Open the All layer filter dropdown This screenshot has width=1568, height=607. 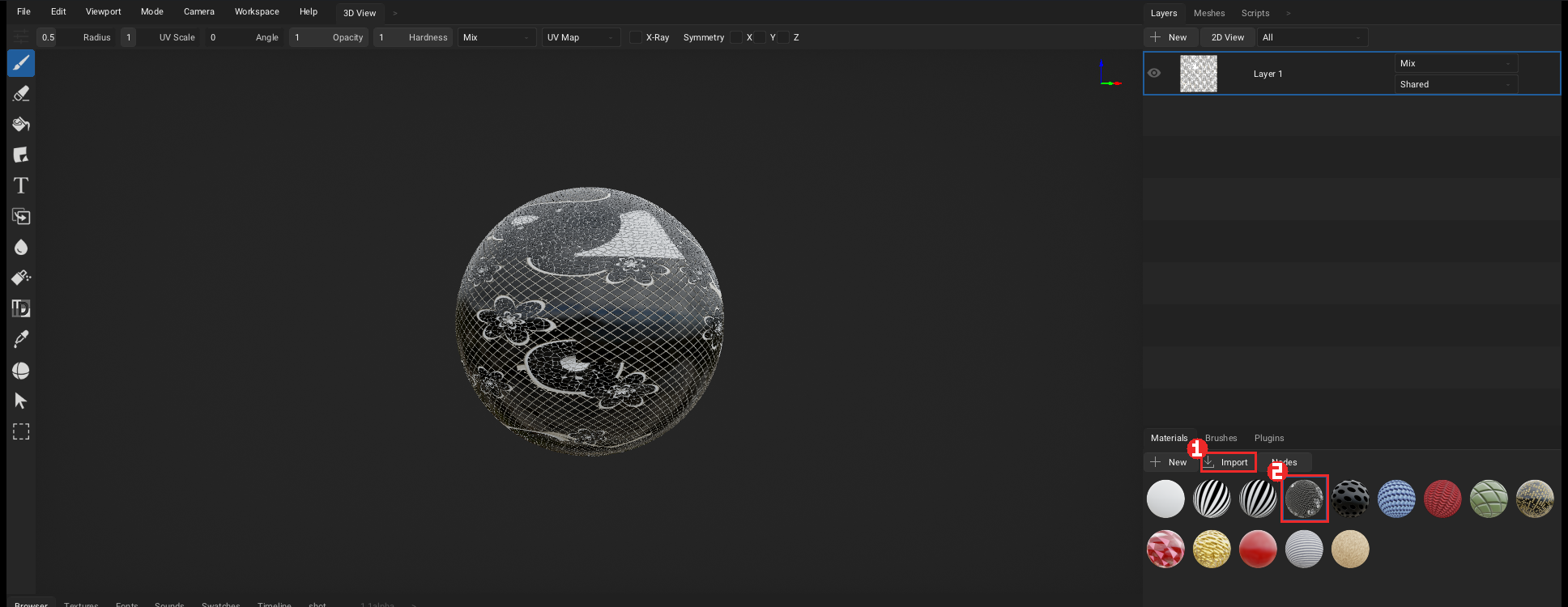tap(1312, 37)
